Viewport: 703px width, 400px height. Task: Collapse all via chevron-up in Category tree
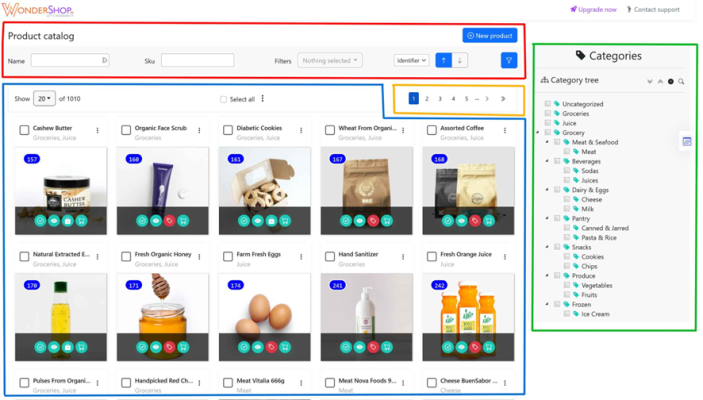point(660,82)
